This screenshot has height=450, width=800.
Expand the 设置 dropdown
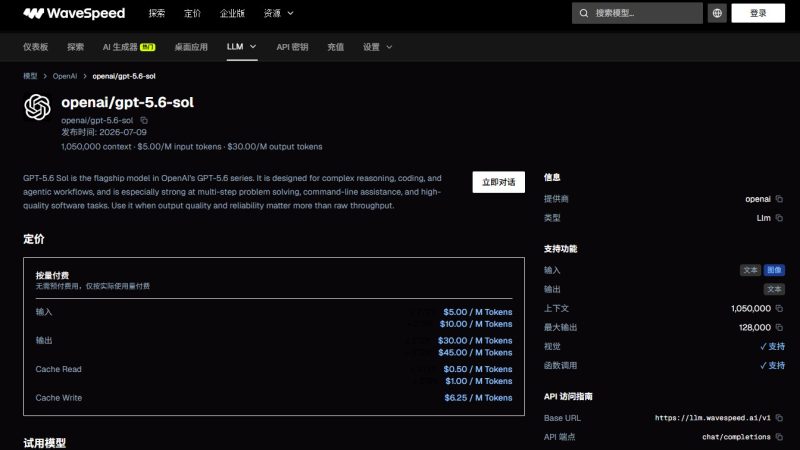point(378,47)
